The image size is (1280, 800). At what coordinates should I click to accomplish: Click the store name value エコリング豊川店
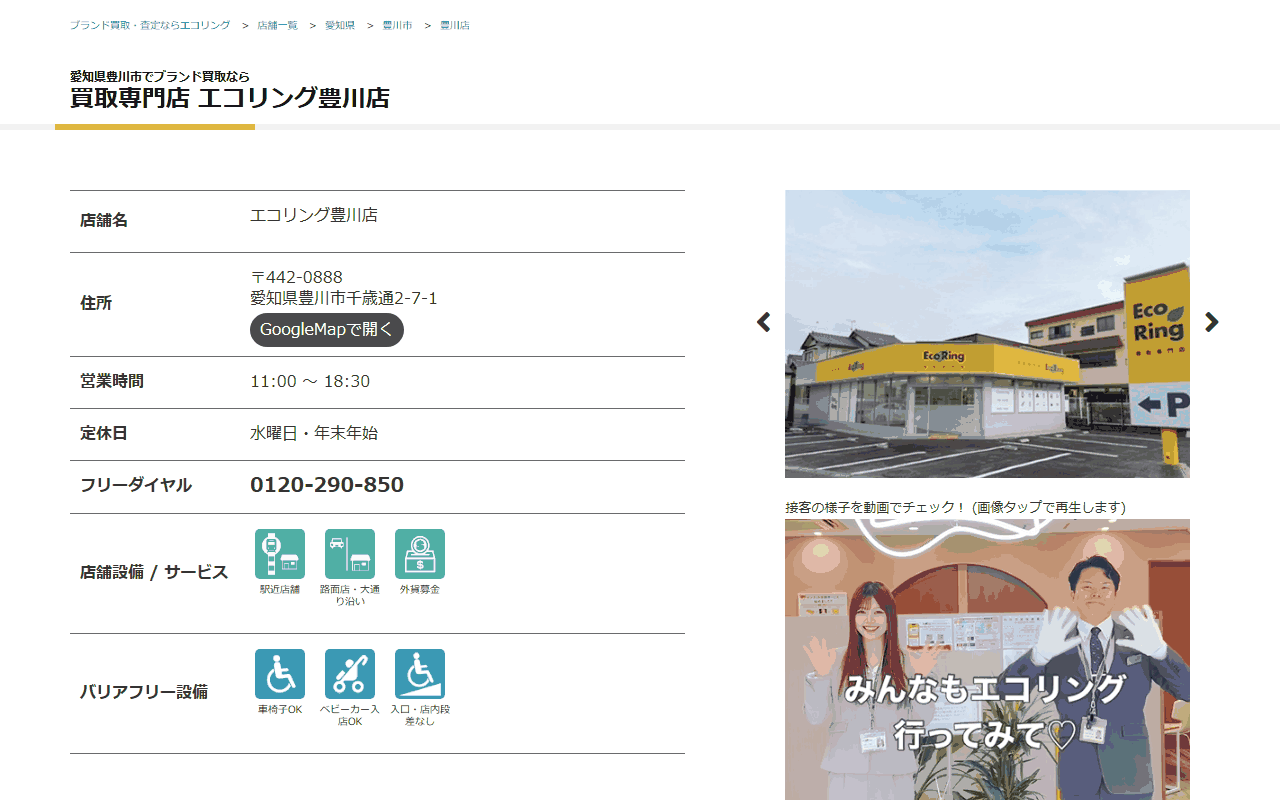(314, 215)
